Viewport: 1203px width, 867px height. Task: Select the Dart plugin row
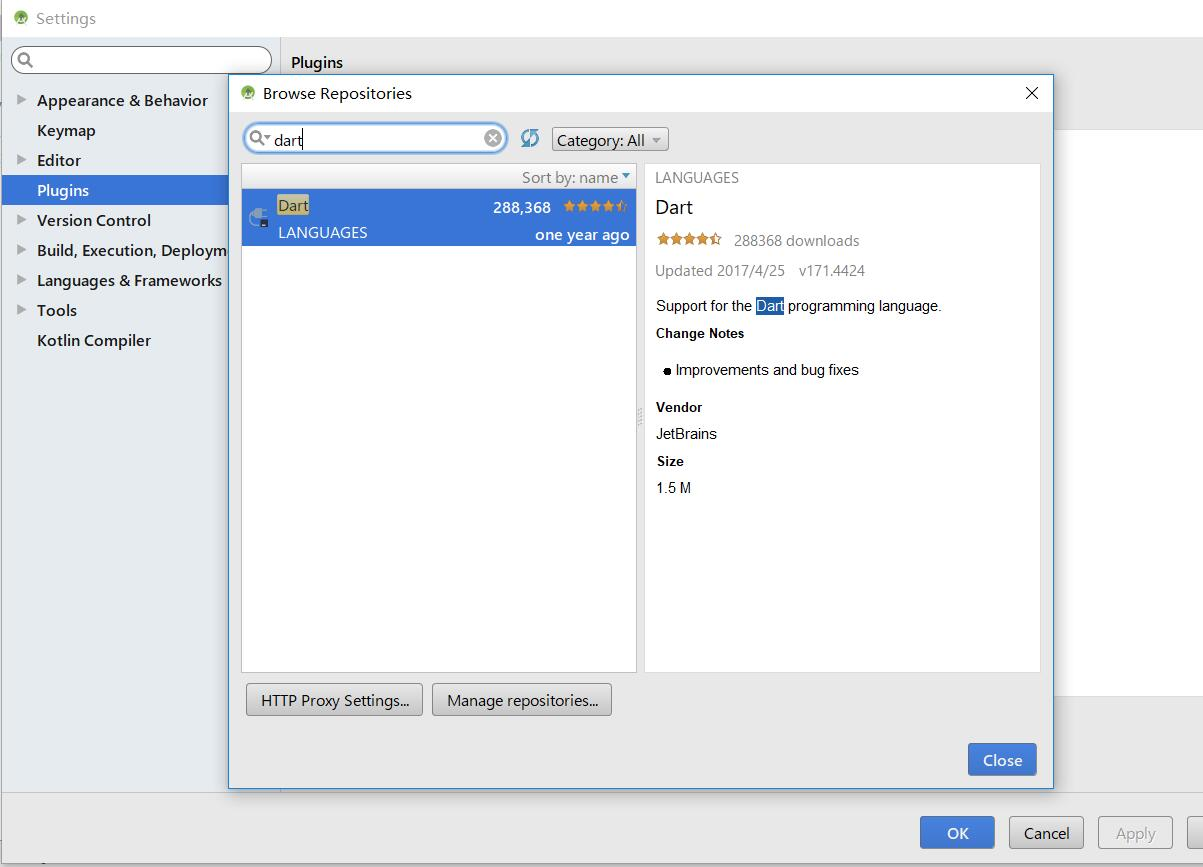pyautogui.click(x=439, y=218)
